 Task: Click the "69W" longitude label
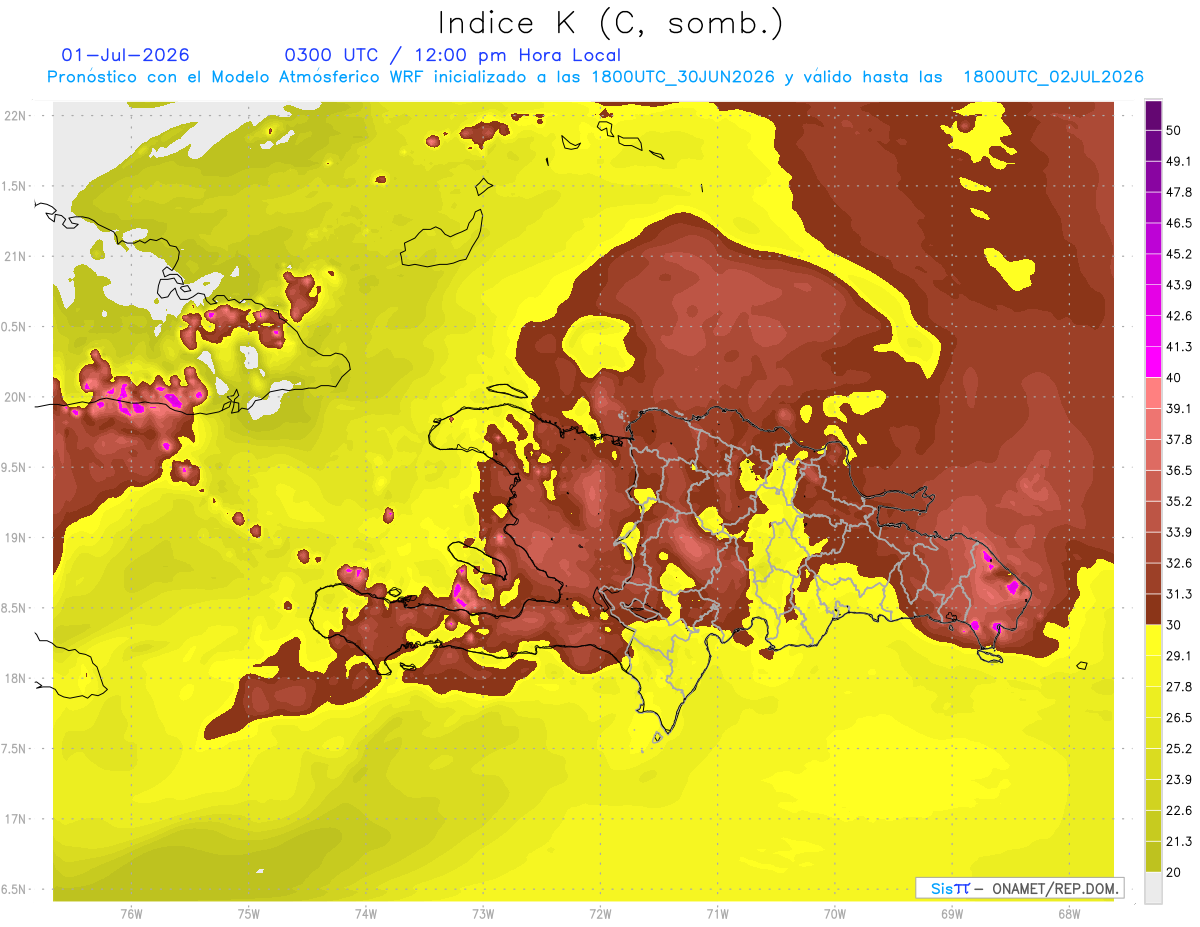pos(952,914)
